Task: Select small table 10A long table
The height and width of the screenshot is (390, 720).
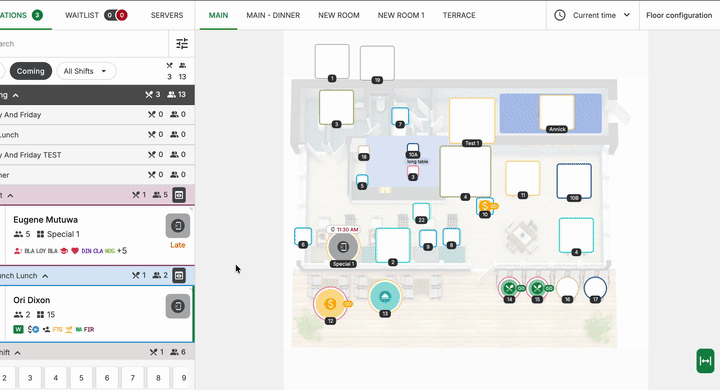Action: click(x=413, y=149)
